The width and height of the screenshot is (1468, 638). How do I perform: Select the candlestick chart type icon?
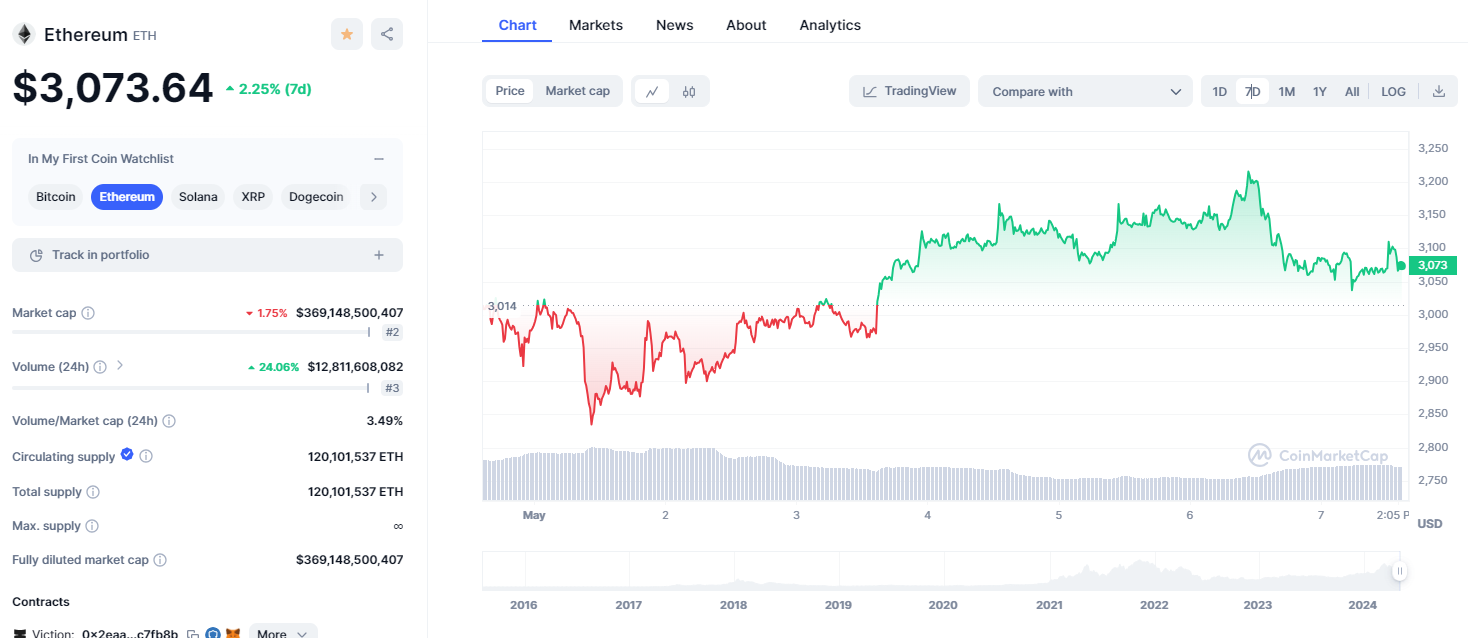pos(689,91)
